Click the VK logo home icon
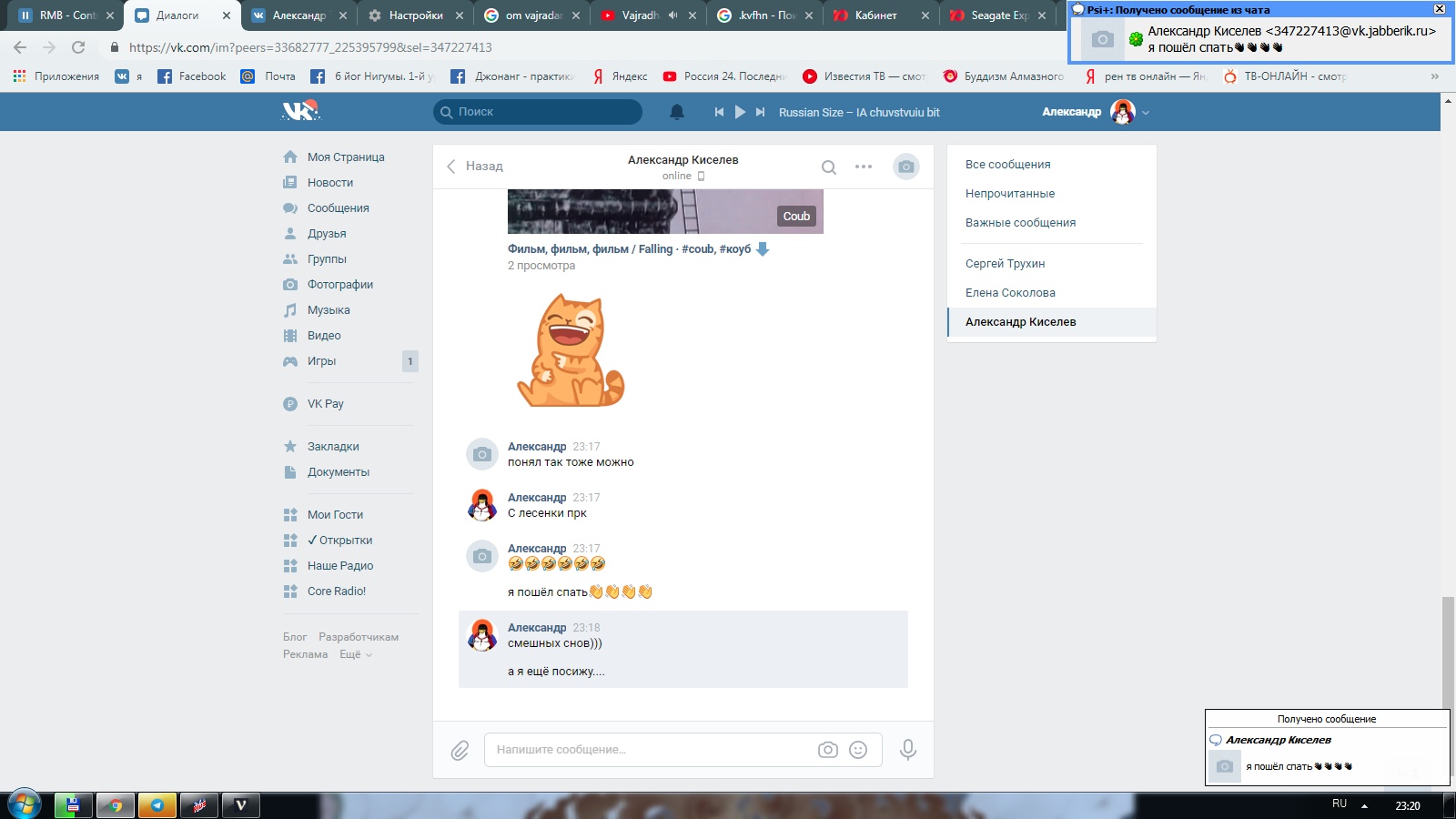The width and height of the screenshot is (1456, 819). coord(300,111)
